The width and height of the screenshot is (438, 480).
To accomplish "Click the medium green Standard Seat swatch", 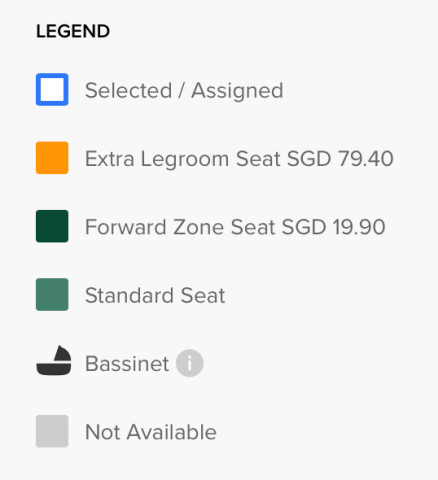I will pos(52,294).
